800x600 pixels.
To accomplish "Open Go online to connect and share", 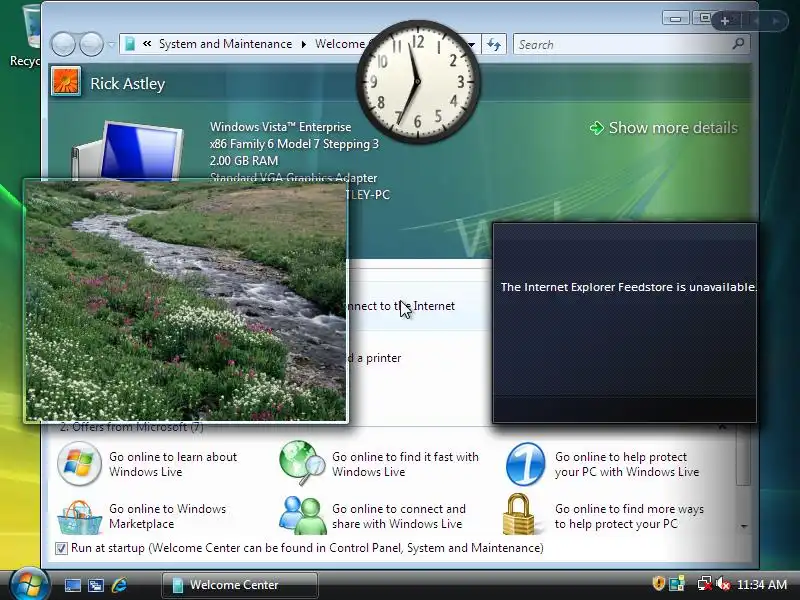I will coord(398,516).
